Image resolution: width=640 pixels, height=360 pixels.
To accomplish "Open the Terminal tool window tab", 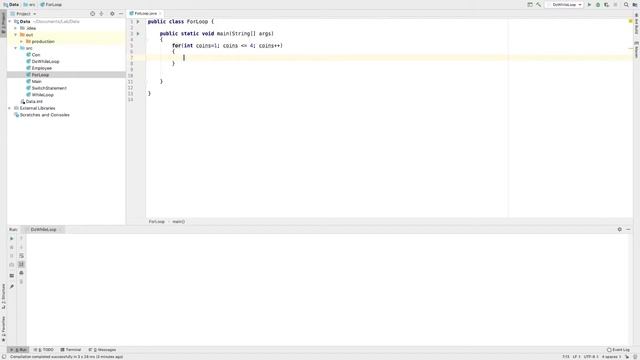I will coord(71,350).
